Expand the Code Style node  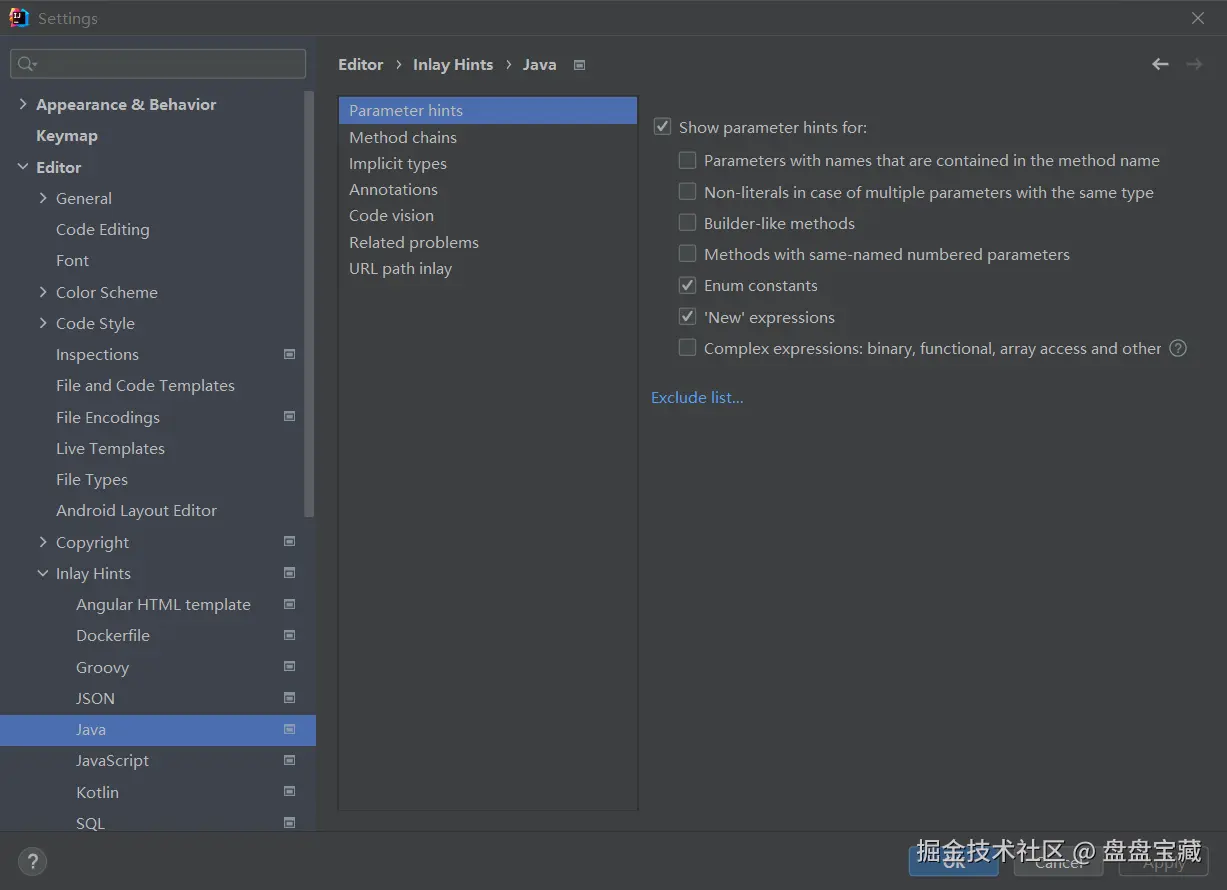(x=43, y=323)
